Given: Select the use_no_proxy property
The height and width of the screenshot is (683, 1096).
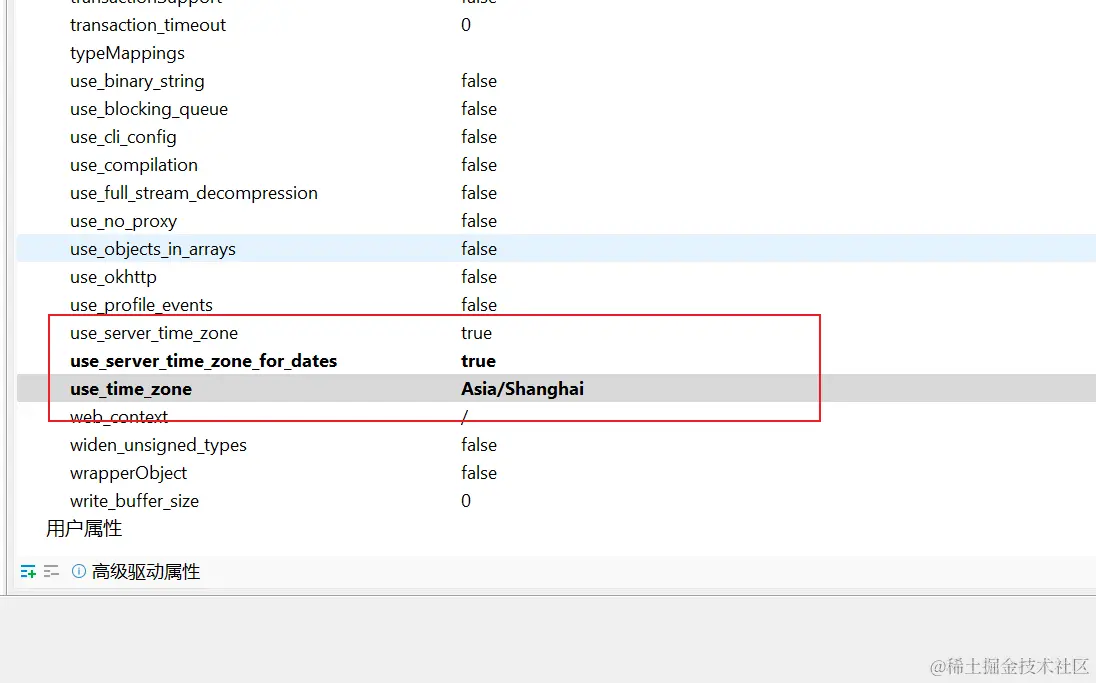Looking at the screenshot, I should (x=123, y=221).
